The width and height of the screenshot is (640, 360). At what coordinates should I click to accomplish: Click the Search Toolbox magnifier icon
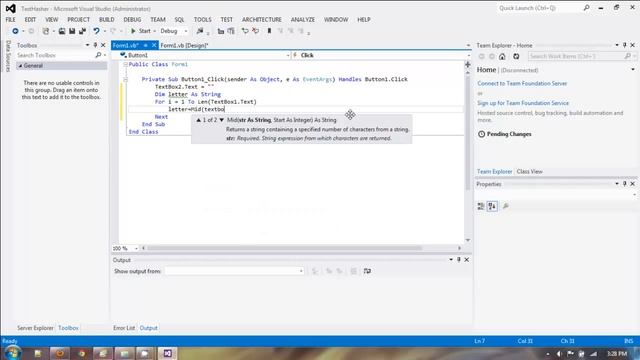click(98, 55)
